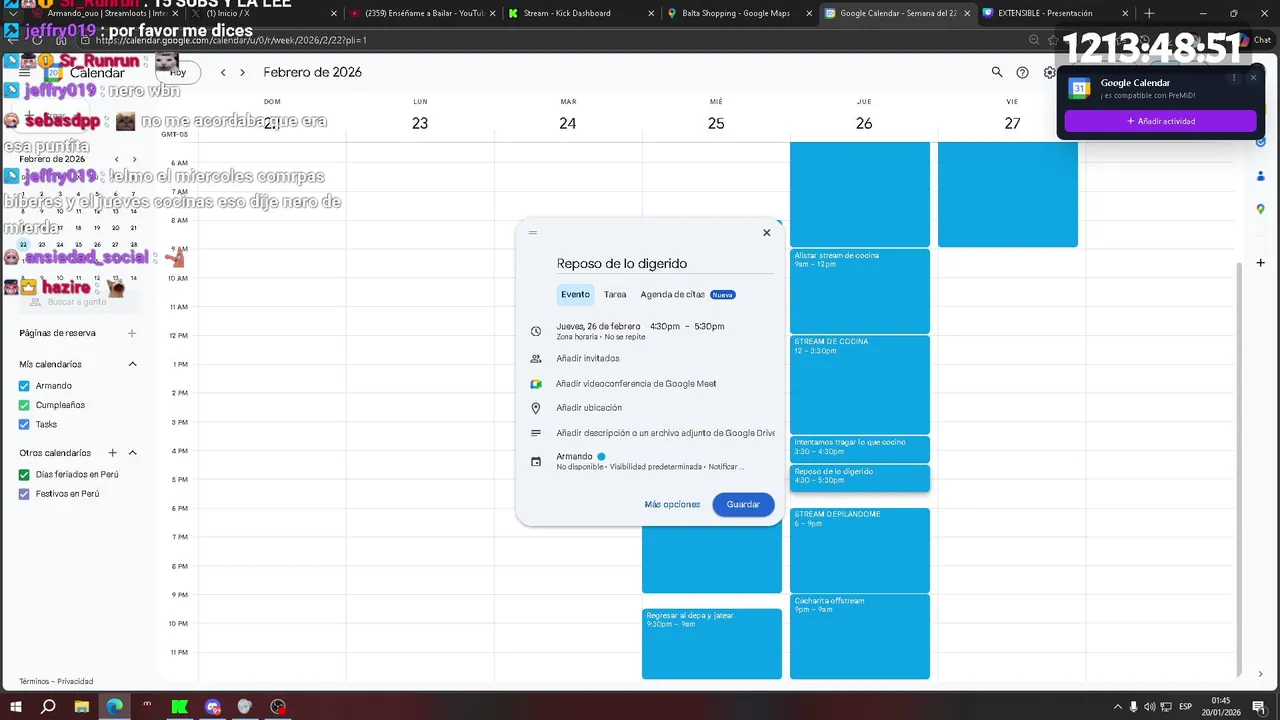
Task: Open Regresar al depa y jatear event
Action: coord(712,644)
